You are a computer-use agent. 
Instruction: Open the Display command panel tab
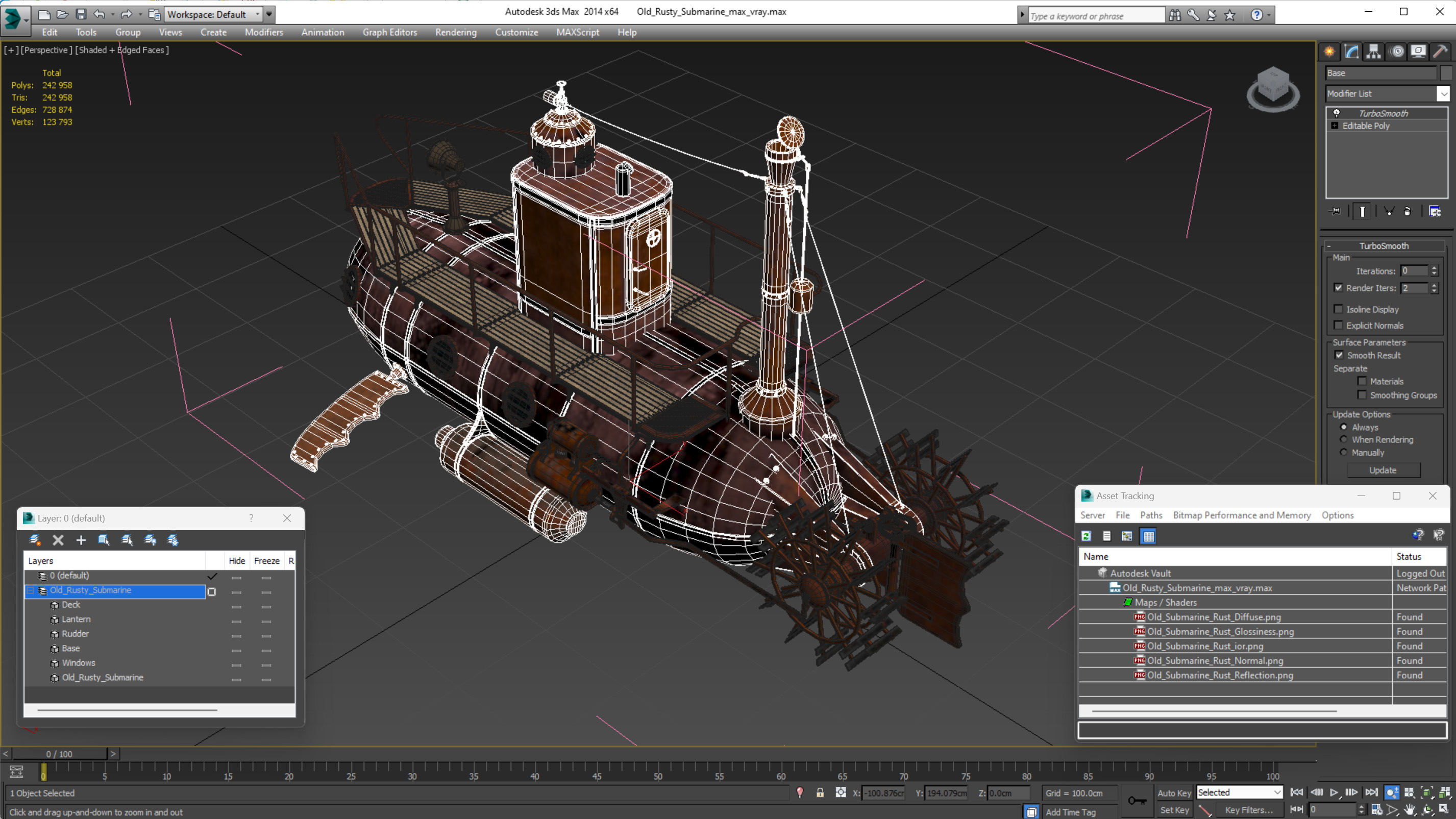click(1418, 52)
